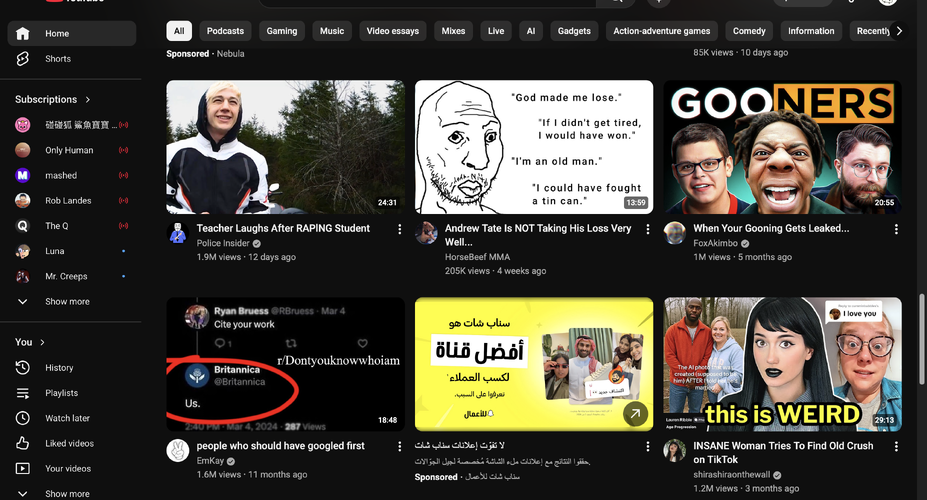Play the GOONERS thumbnail video
Image resolution: width=927 pixels, height=500 pixels.
point(782,147)
